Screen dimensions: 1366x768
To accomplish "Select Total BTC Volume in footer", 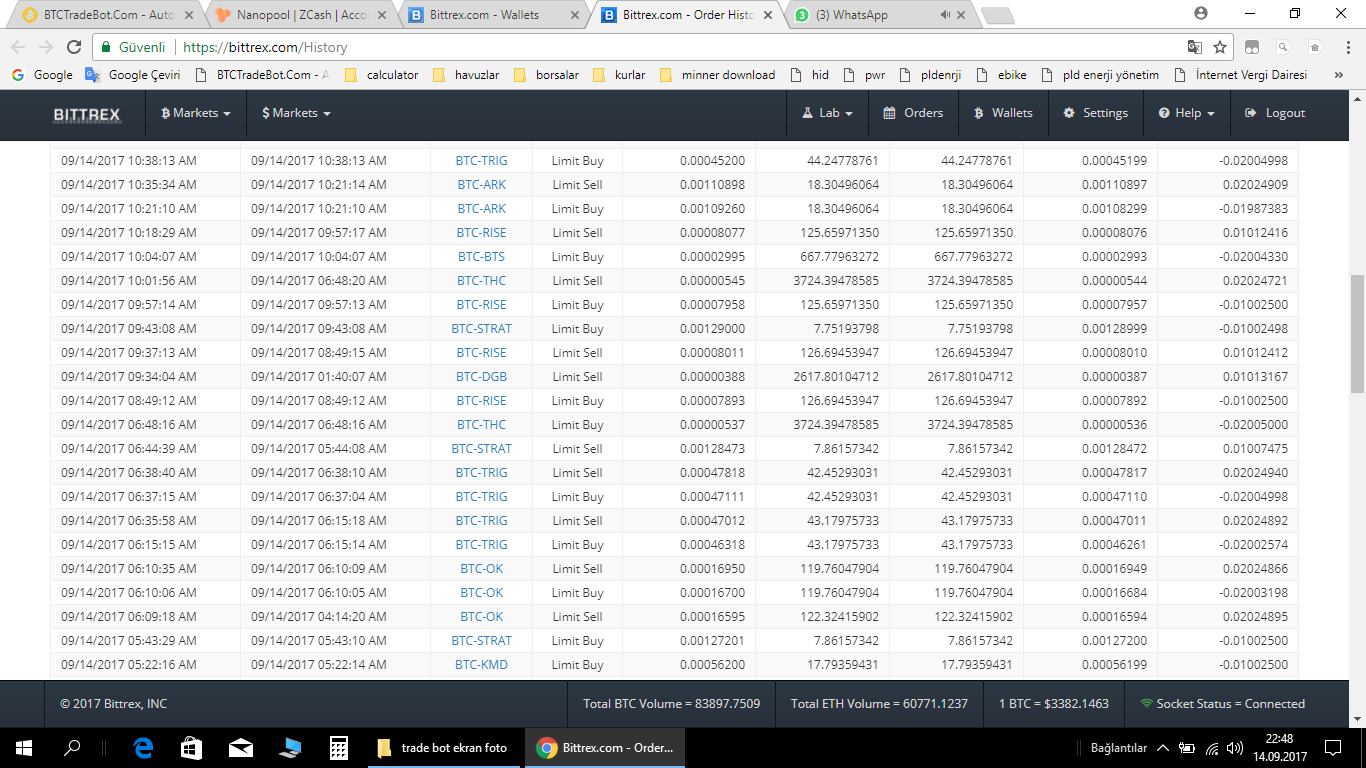I will pyautogui.click(x=672, y=704).
